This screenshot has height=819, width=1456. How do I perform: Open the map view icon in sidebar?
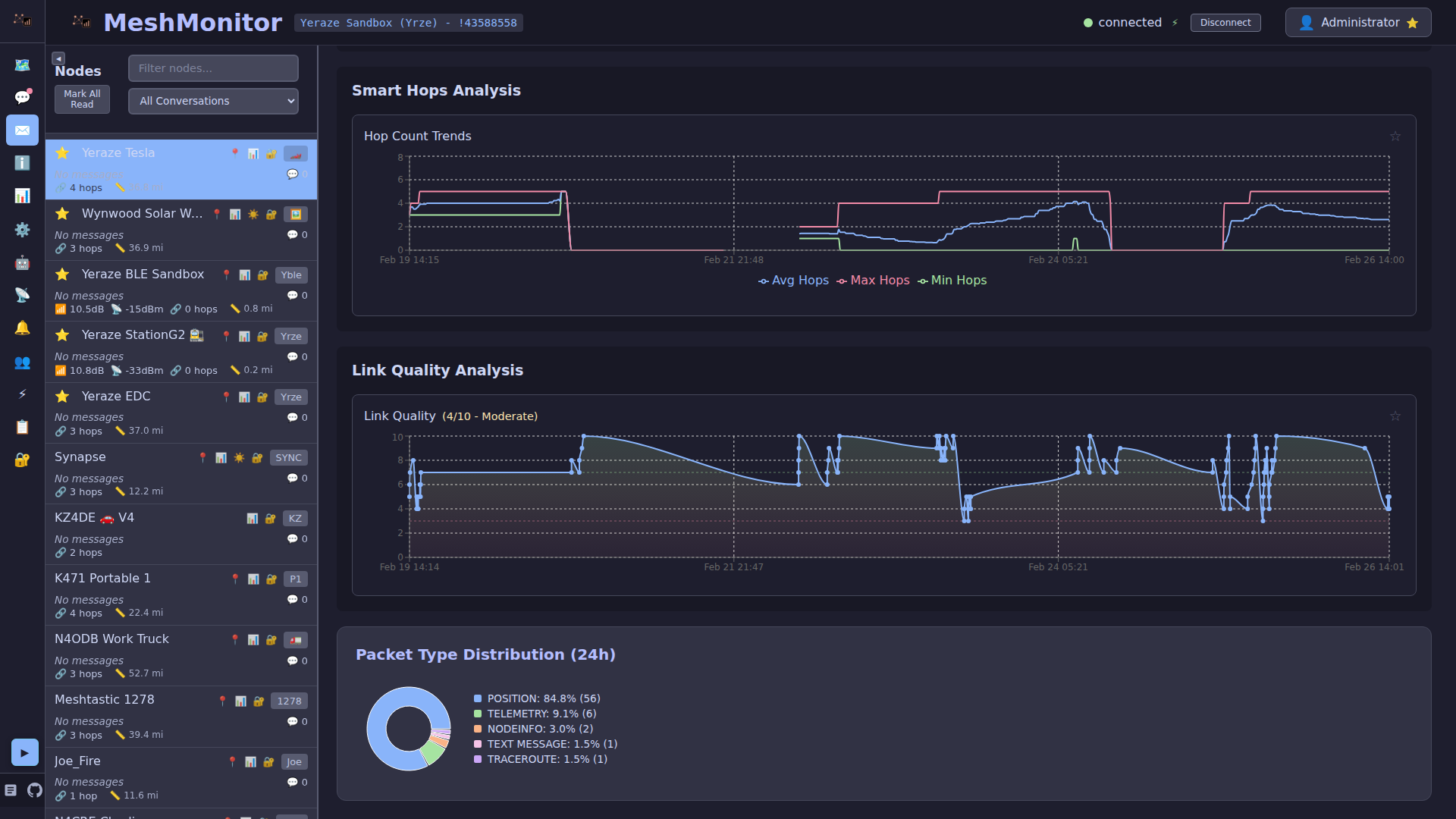coord(22,65)
